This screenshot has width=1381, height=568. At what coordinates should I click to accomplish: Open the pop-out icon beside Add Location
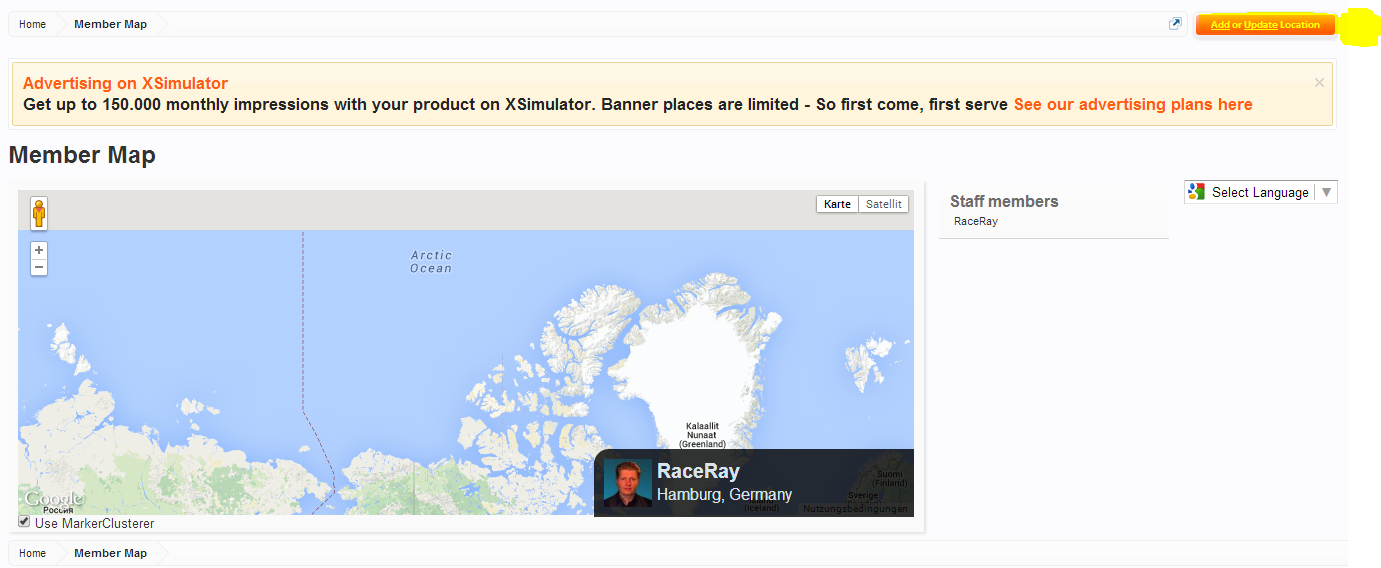[1175, 24]
